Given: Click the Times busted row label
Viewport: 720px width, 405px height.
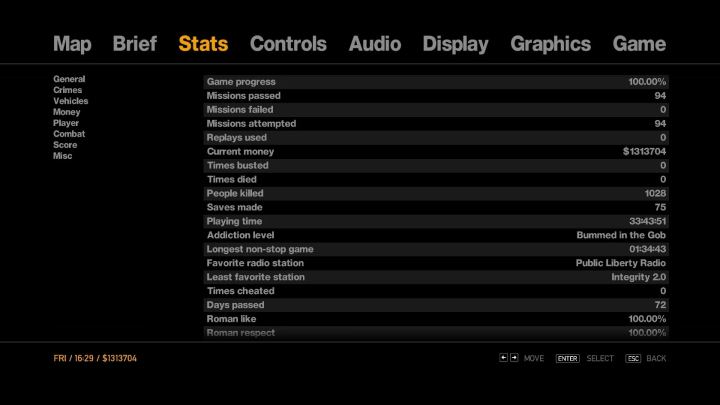Looking at the screenshot, I should (237, 165).
